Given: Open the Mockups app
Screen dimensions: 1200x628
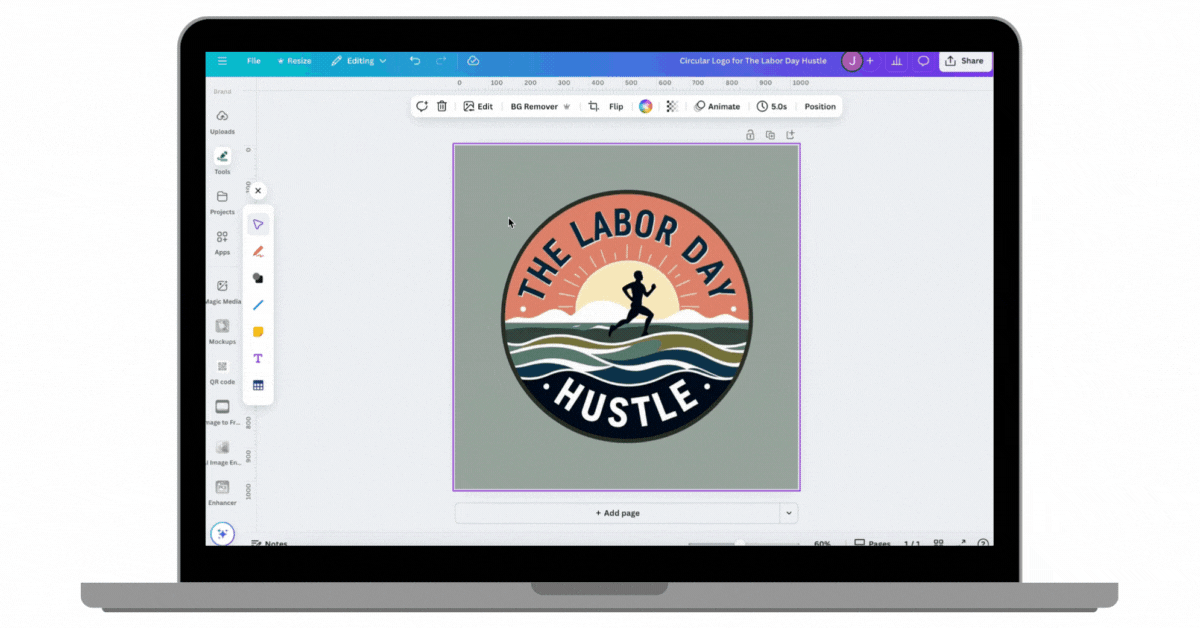Looking at the screenshot, I should click(222, 332).
